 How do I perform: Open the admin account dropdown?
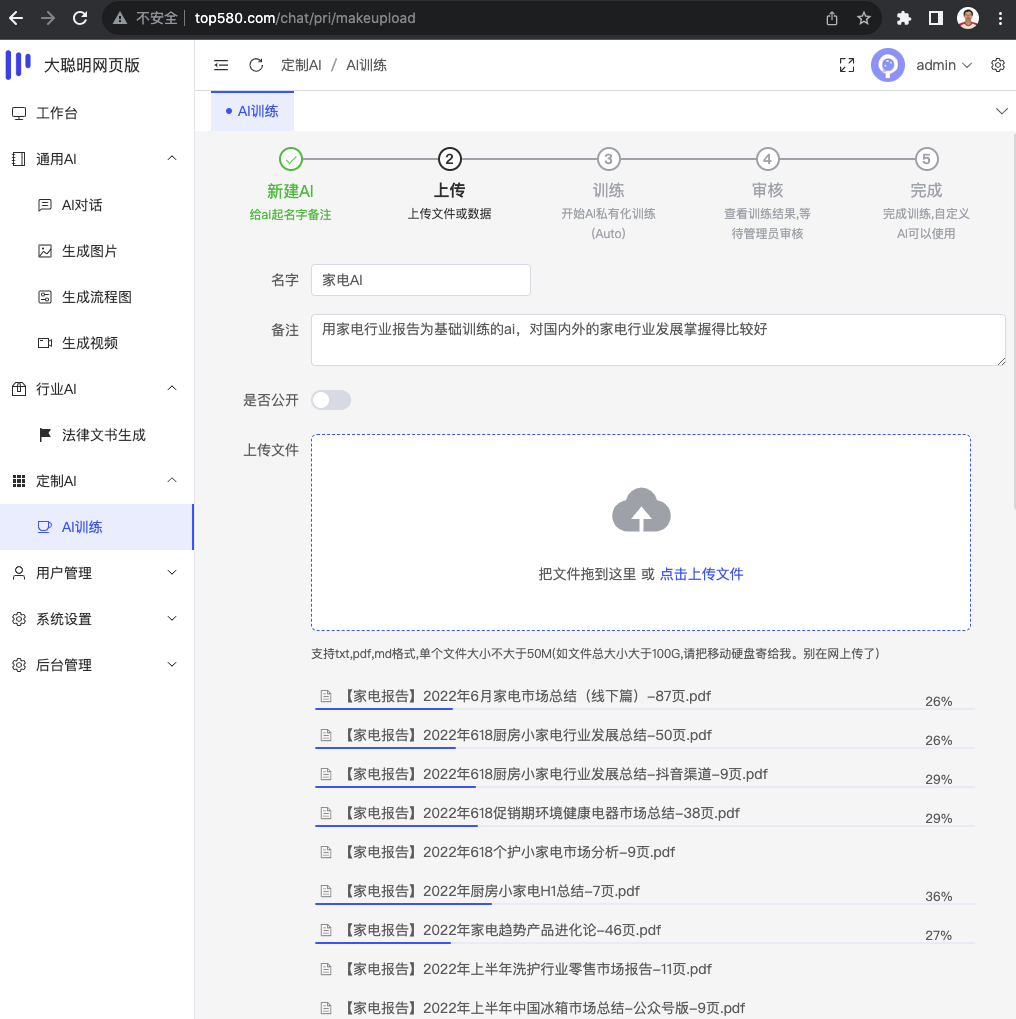[942, 65]
